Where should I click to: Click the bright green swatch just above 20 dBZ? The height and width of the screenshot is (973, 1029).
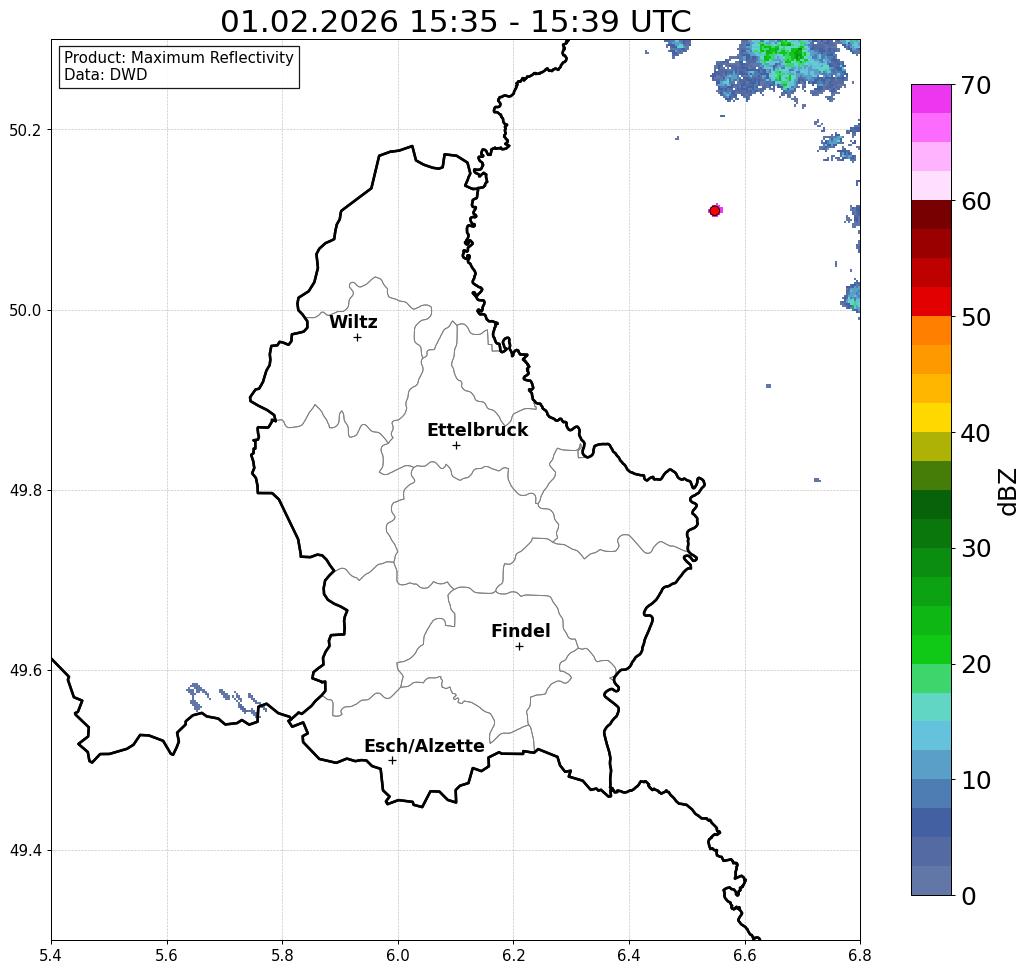pyautogui.click(x=931, y=649)
